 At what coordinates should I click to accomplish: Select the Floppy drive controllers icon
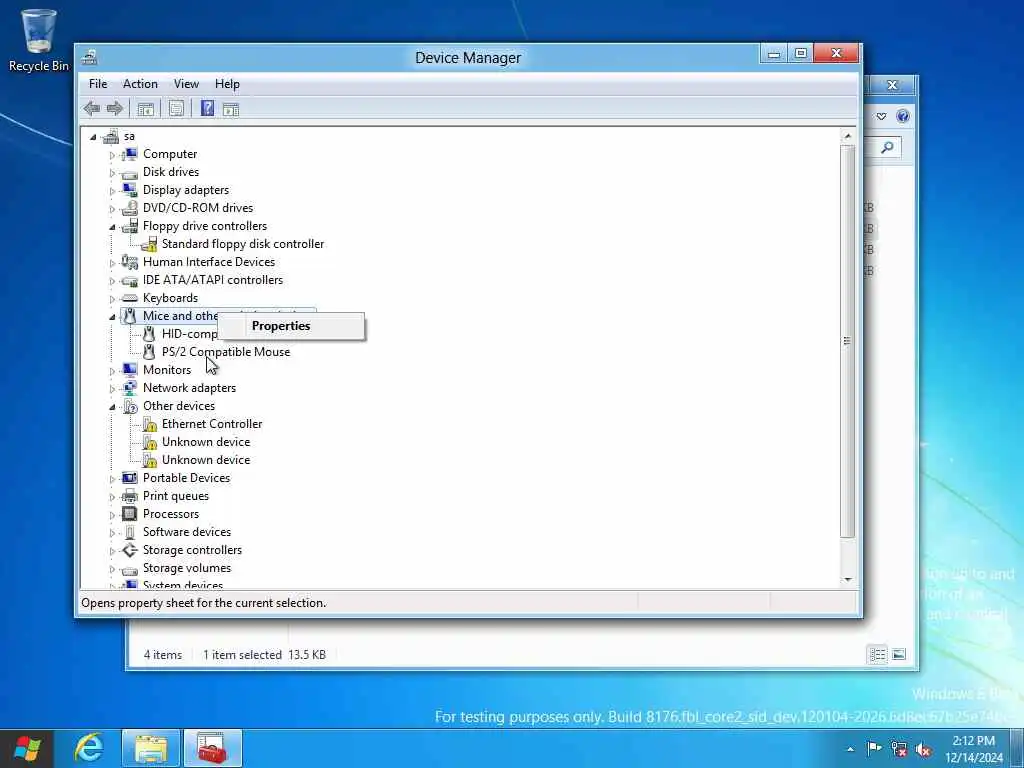coord(129,226)
